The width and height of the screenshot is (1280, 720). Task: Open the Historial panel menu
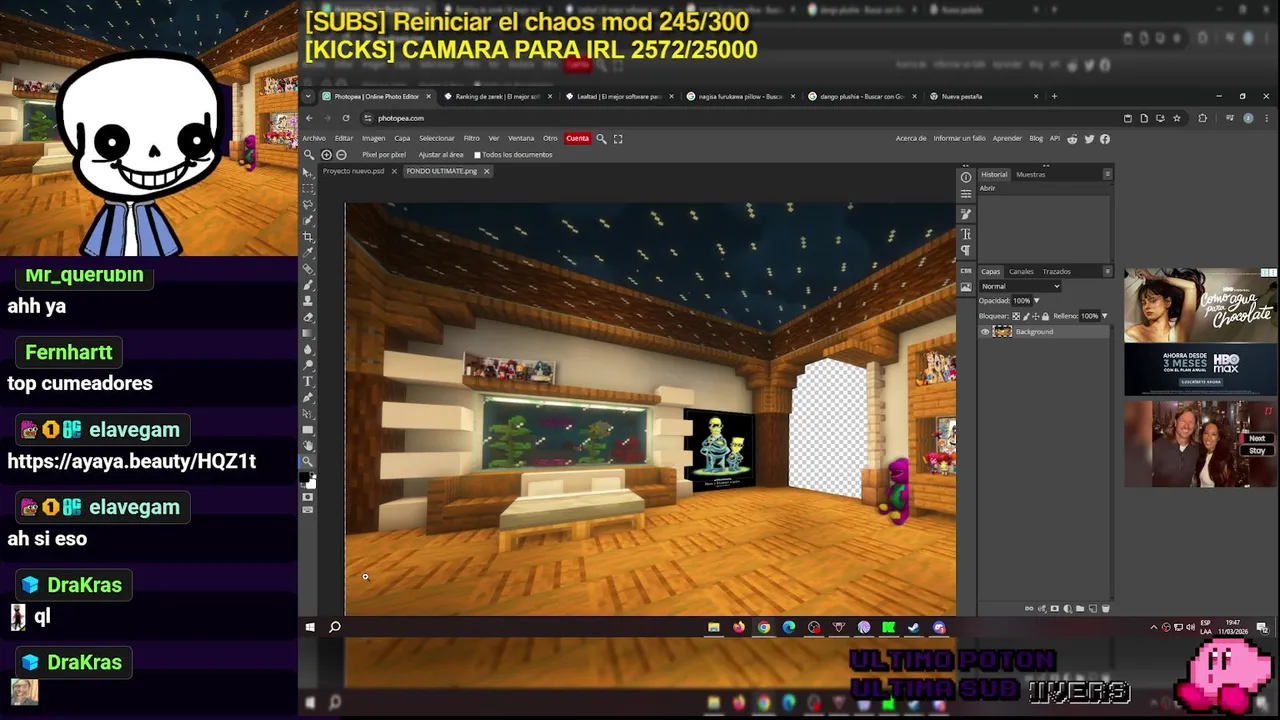pyautogui.click(x=1107, y=174)
